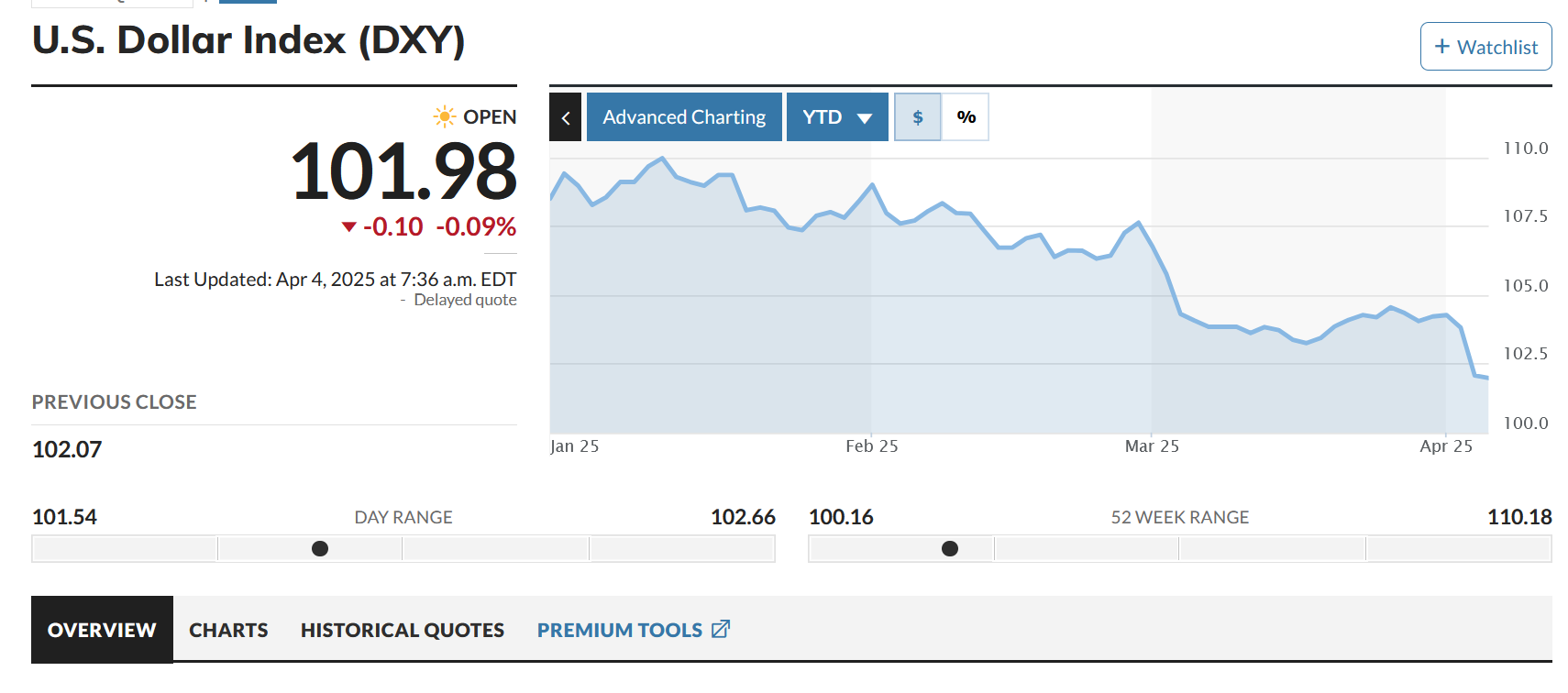Click the red down-triangle price change icon
This screenshot has width=1568, height=693.
coord(348,226)
